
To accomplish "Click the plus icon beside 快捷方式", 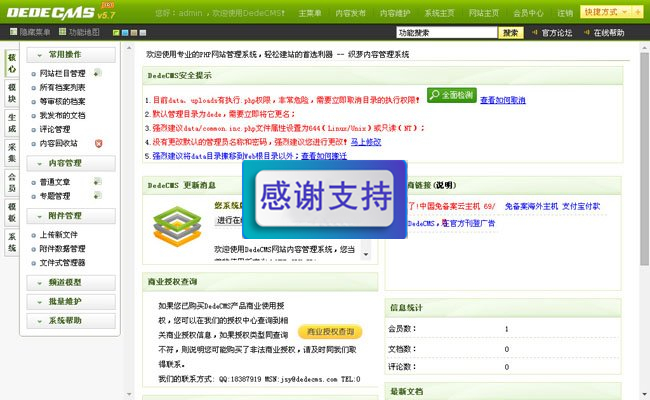I will (x=638, y=12).
